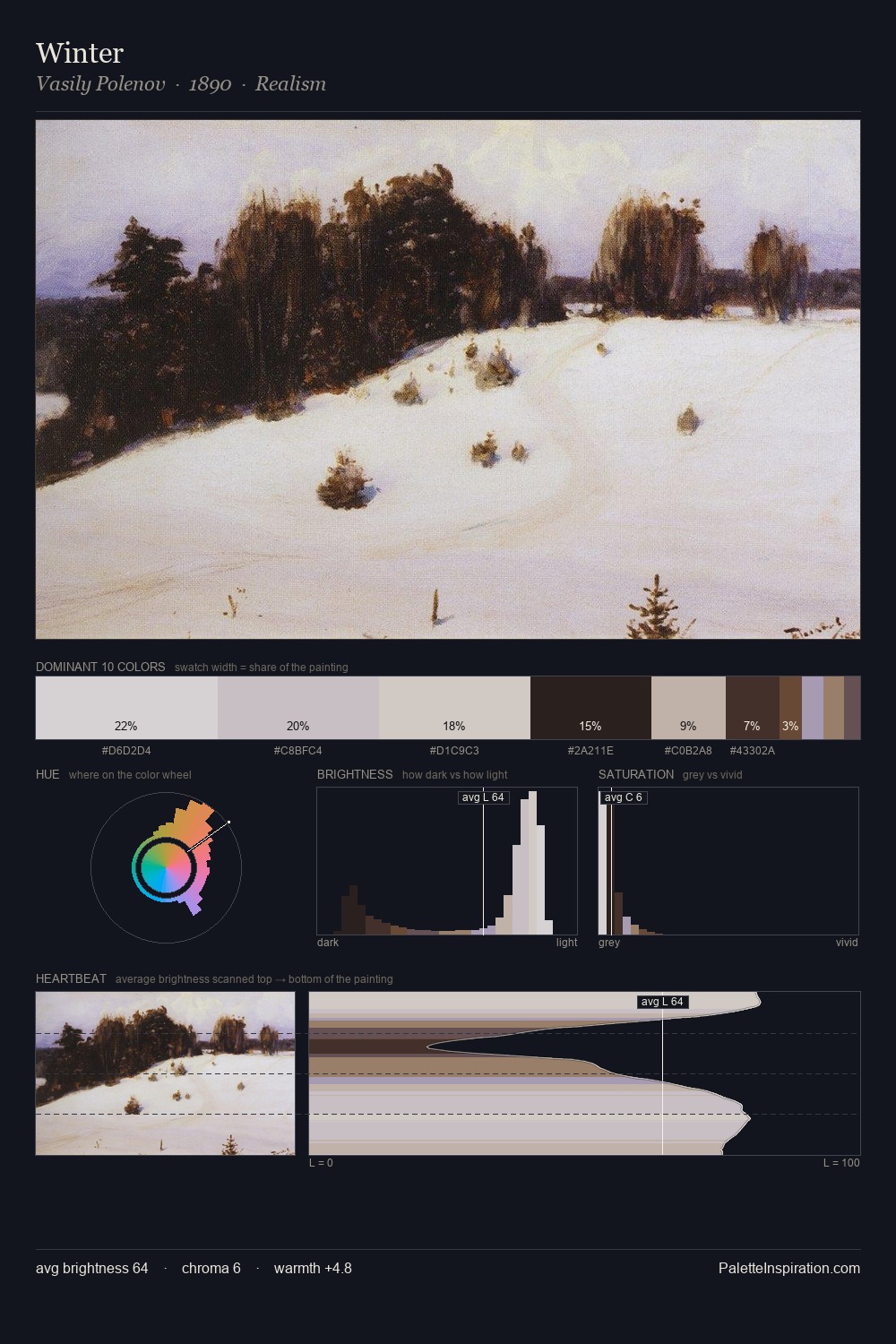Screen dimensions: 896x1344
Task: Click the brightness histogram chart
Action: (x=447, y=861)
